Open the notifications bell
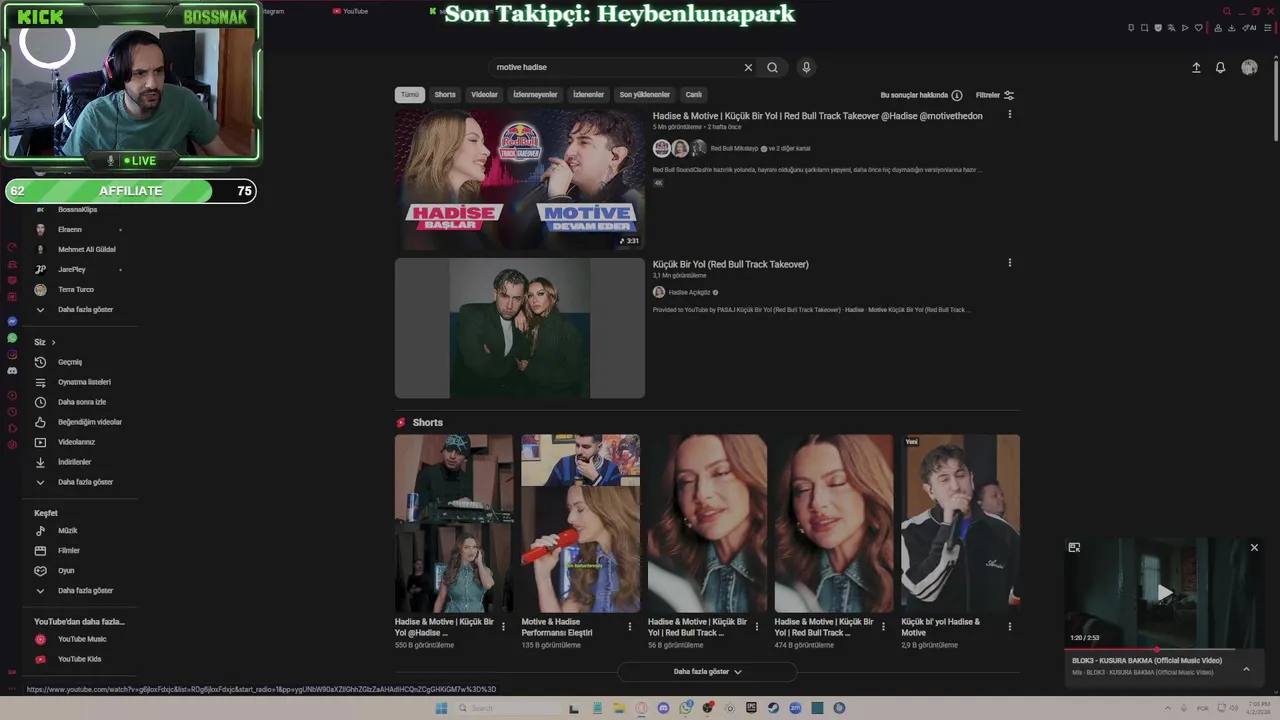The image size is (1280, 720). [x=1220, y=67]
